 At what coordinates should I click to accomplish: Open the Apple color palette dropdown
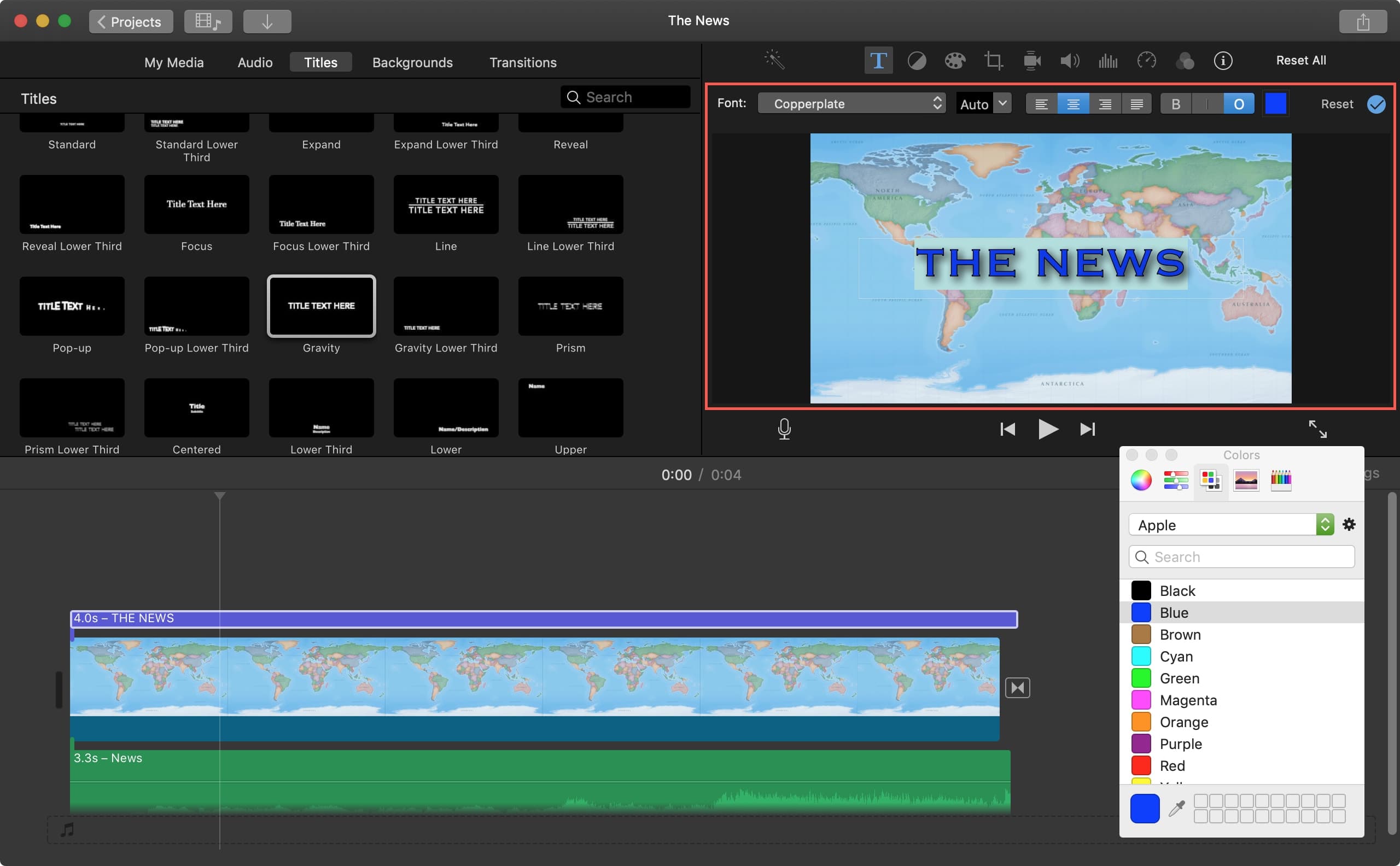(1324, 524)
